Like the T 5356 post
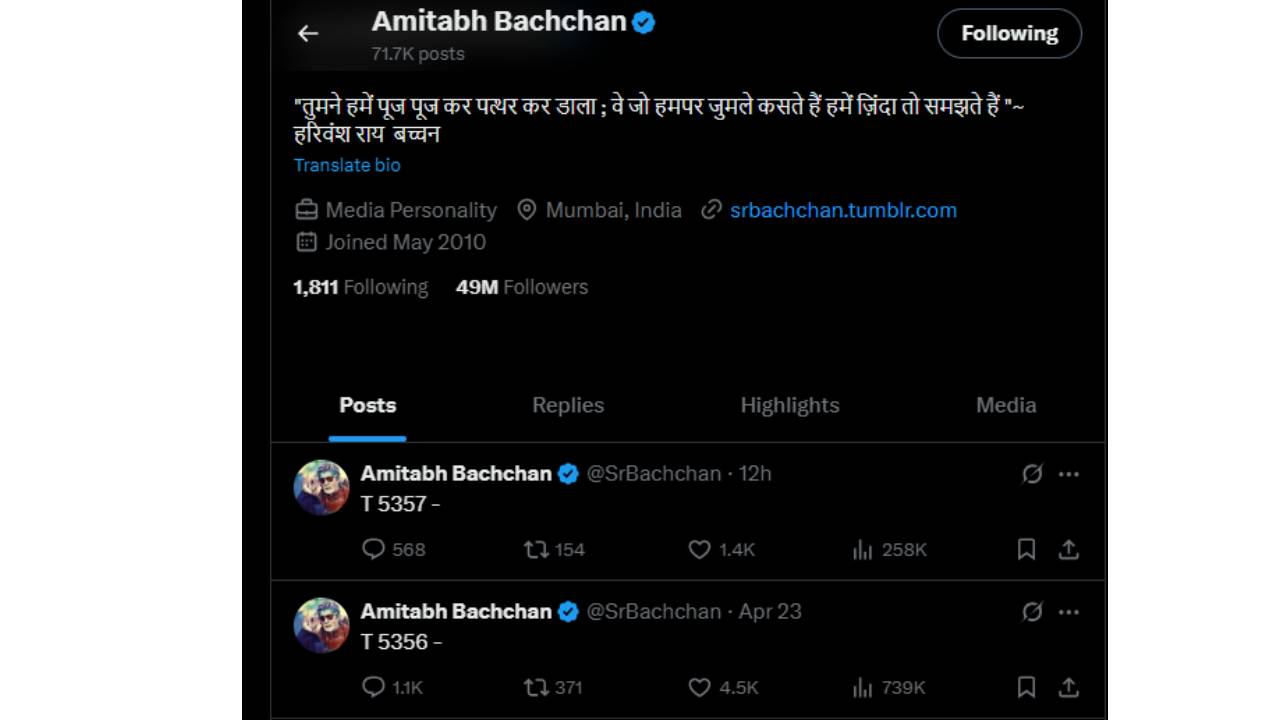This screenshot has width=1280, height=720. click(699, 687)
